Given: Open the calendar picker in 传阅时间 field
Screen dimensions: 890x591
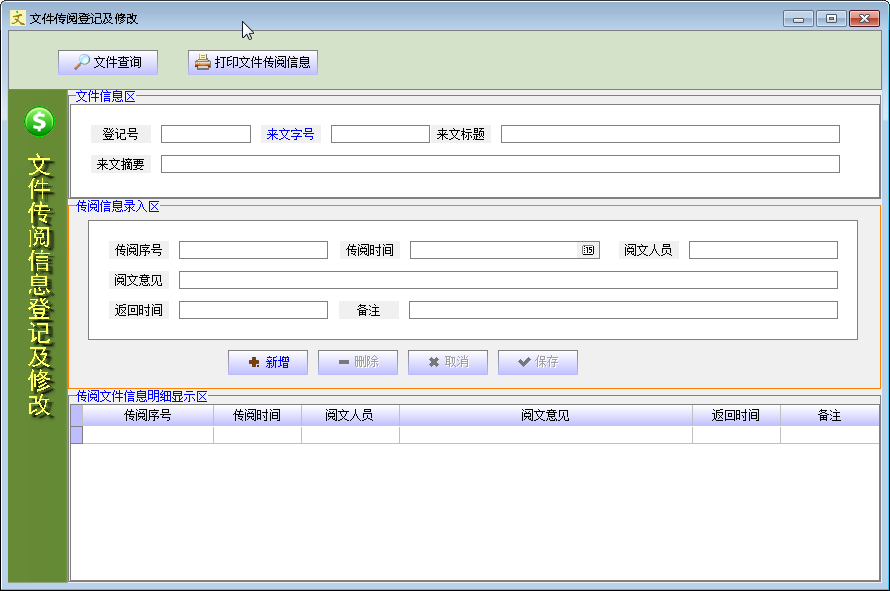Looking at the screenshot, I should [588, 250].
